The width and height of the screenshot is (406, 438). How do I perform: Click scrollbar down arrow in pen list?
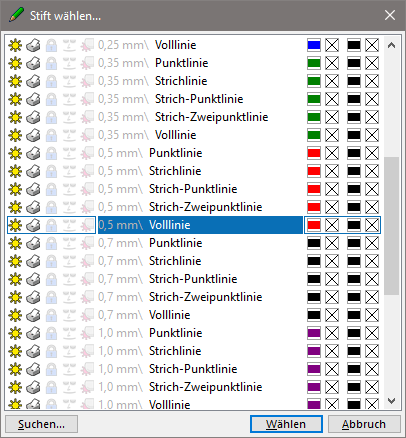(x=392, y=401)
